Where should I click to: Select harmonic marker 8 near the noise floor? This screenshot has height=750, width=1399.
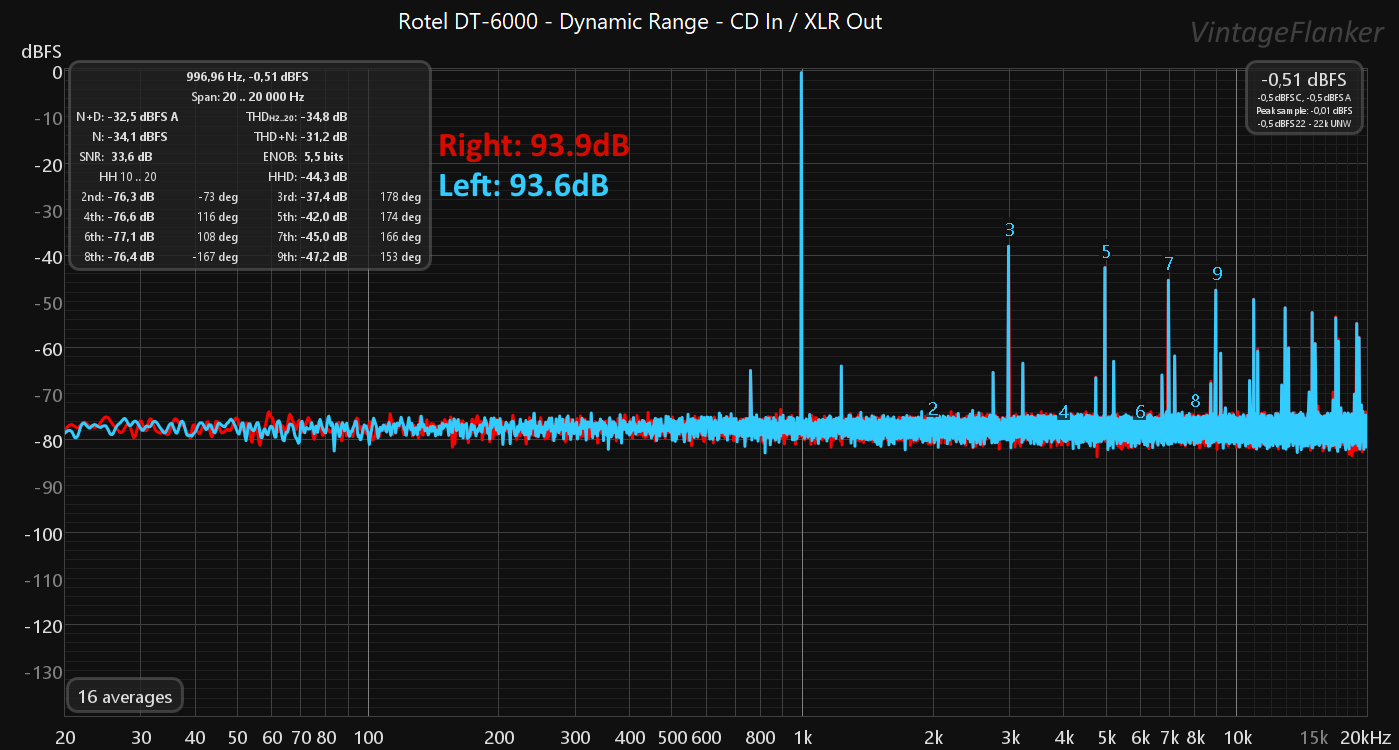point(1195,401)
